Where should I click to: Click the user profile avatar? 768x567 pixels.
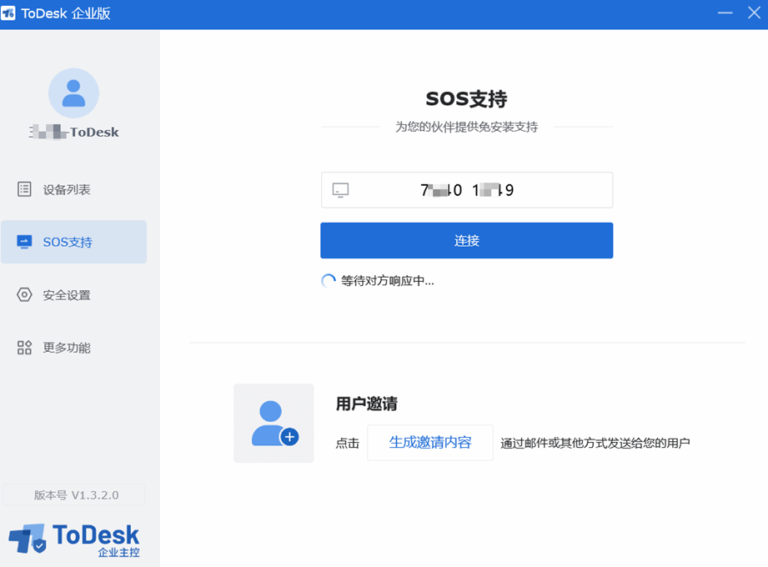(73, 93)
